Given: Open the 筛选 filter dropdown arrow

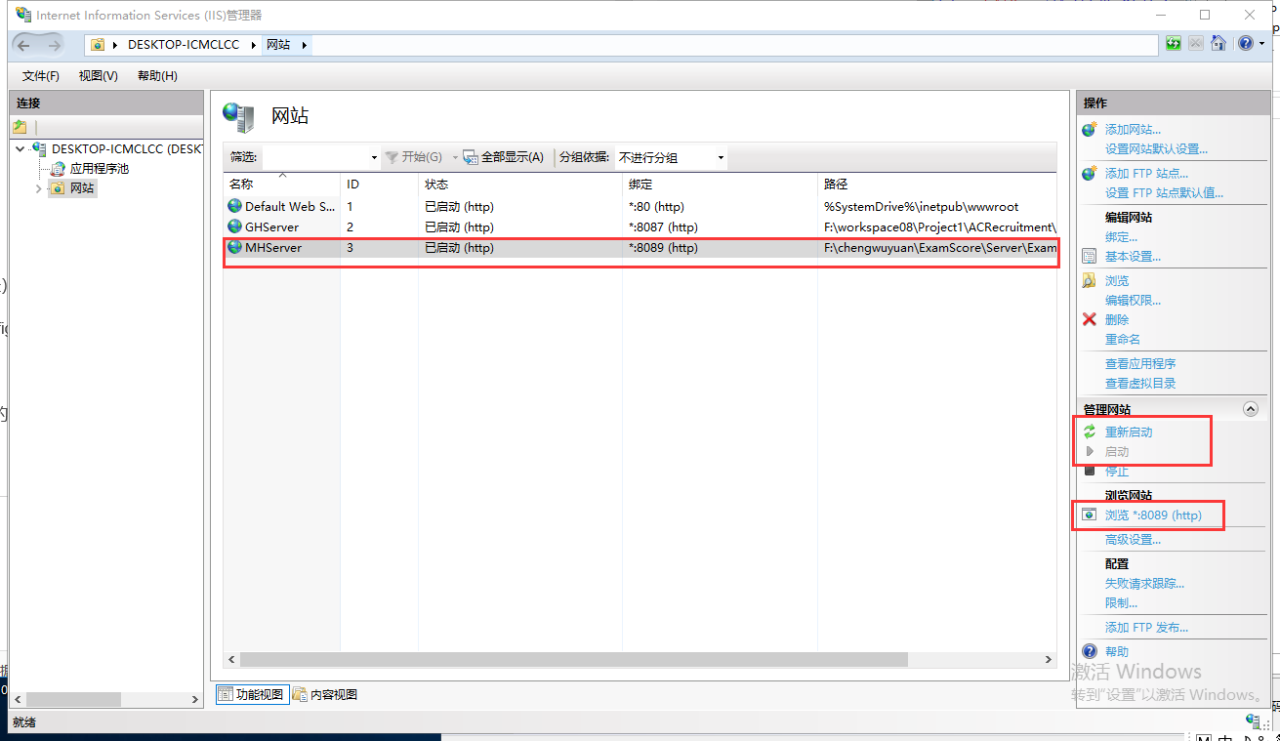Looking at the screenshot, I should click(374, 158).
